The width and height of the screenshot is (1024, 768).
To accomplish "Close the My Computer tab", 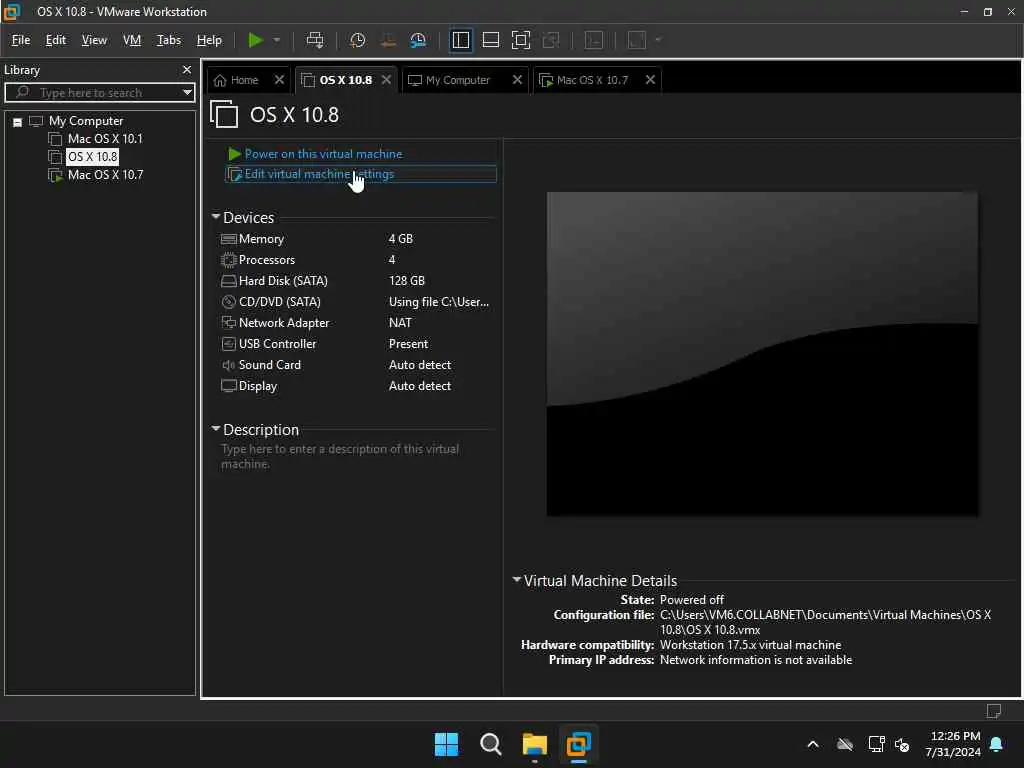I will coord(517,80).
